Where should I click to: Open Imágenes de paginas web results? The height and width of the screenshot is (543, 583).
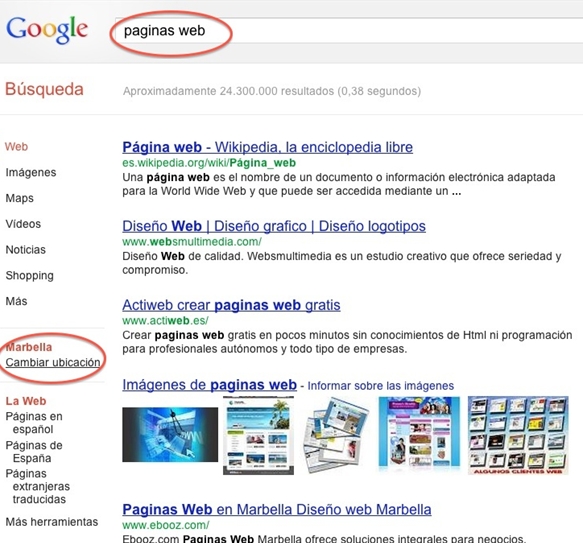(x=209, y=385)
